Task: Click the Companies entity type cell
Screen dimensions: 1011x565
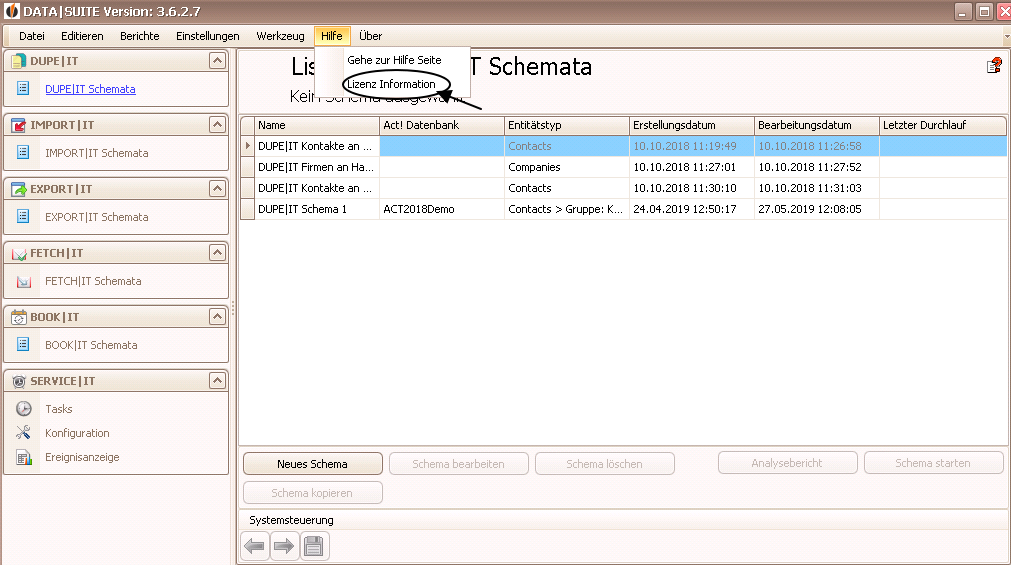Action: click(x=567, y=167)
